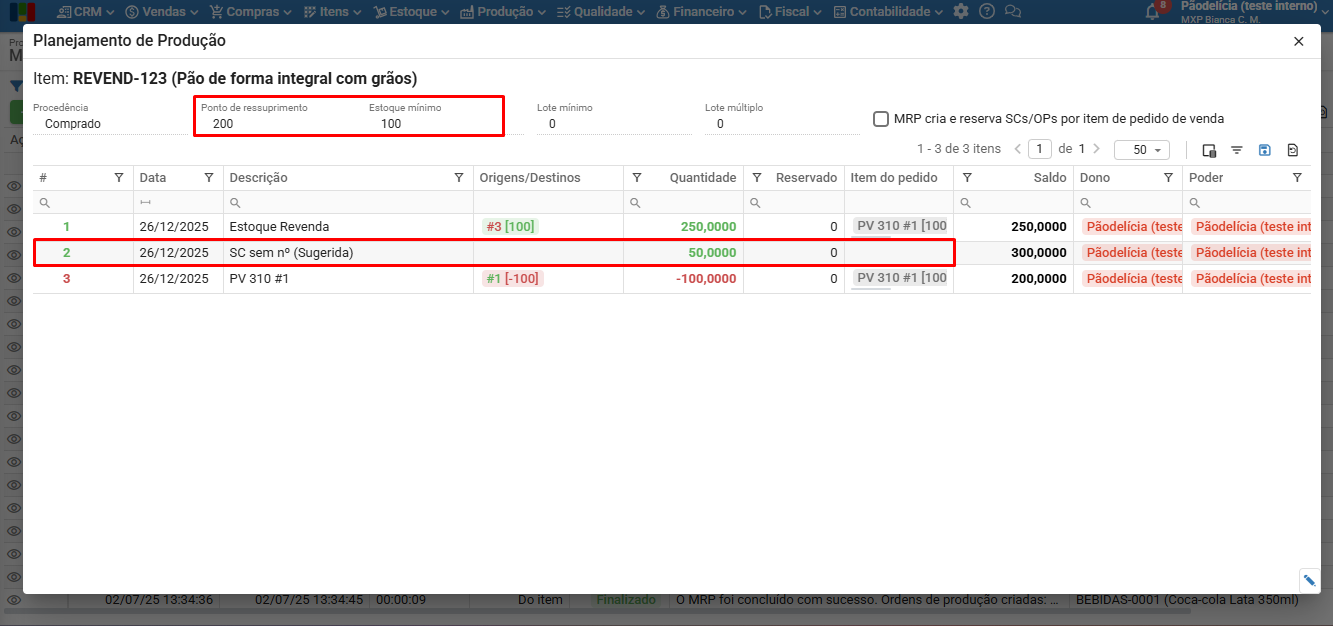1333x626 pixels.
Task: Open the chat bubbles icon in top bar
Action: click(x=1013, y=11)
